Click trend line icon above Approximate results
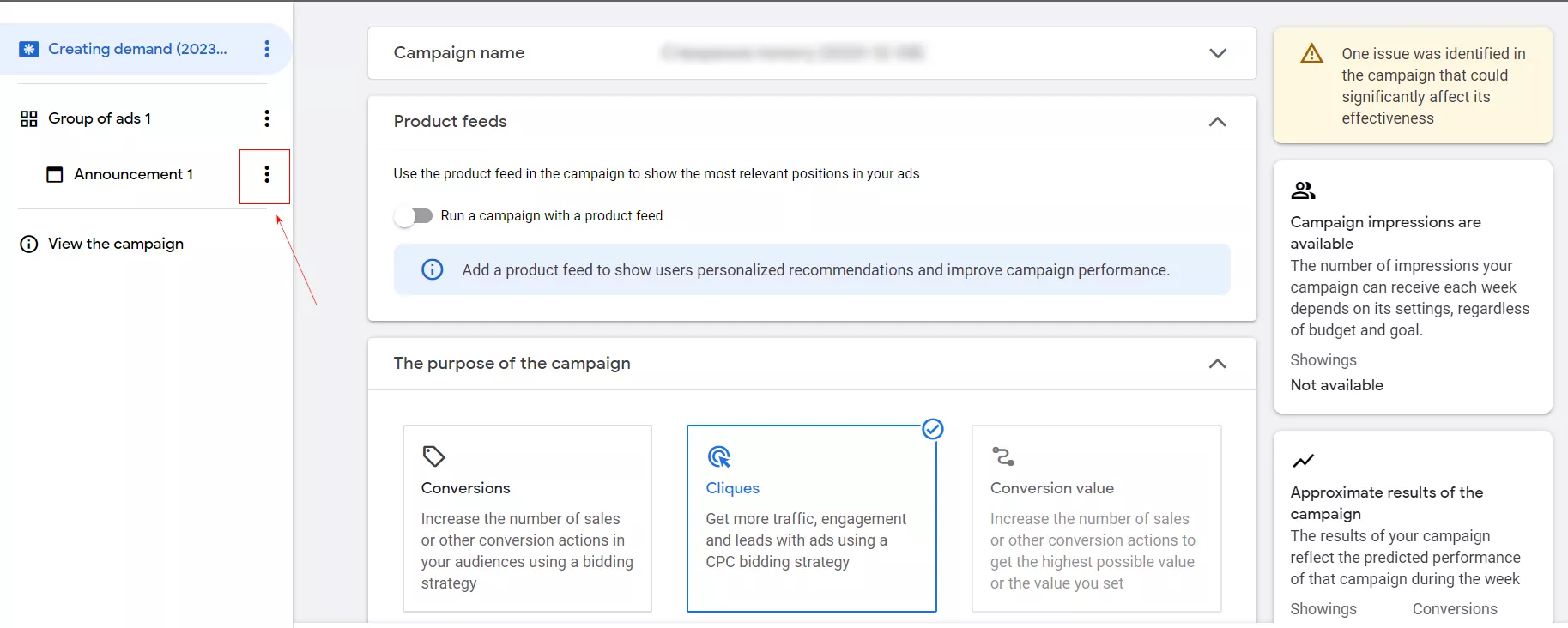 click(1303, 461)
